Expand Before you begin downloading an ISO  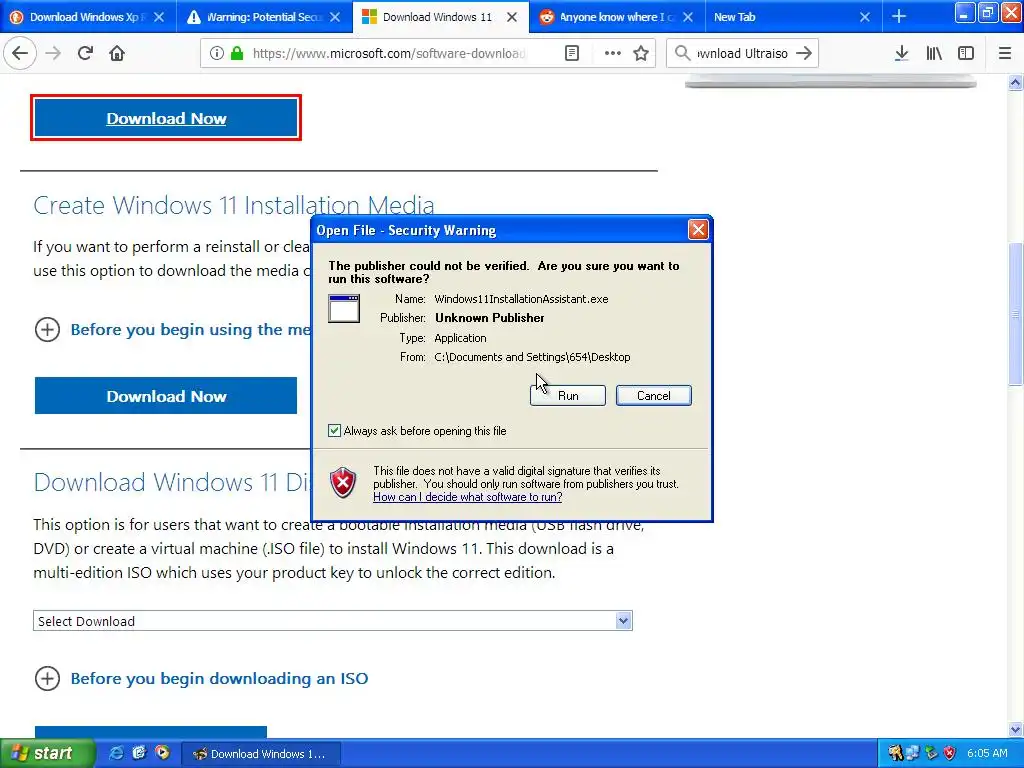(47, 679)
